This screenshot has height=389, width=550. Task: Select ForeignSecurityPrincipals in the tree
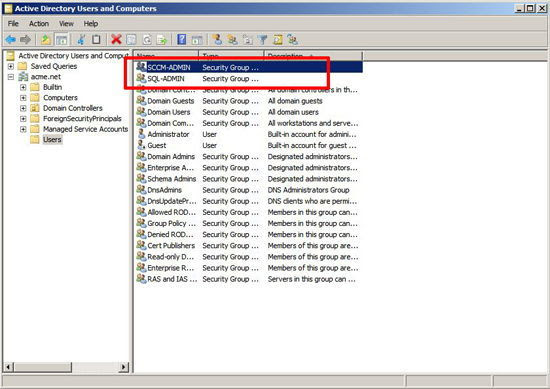[x=82, y=119]
